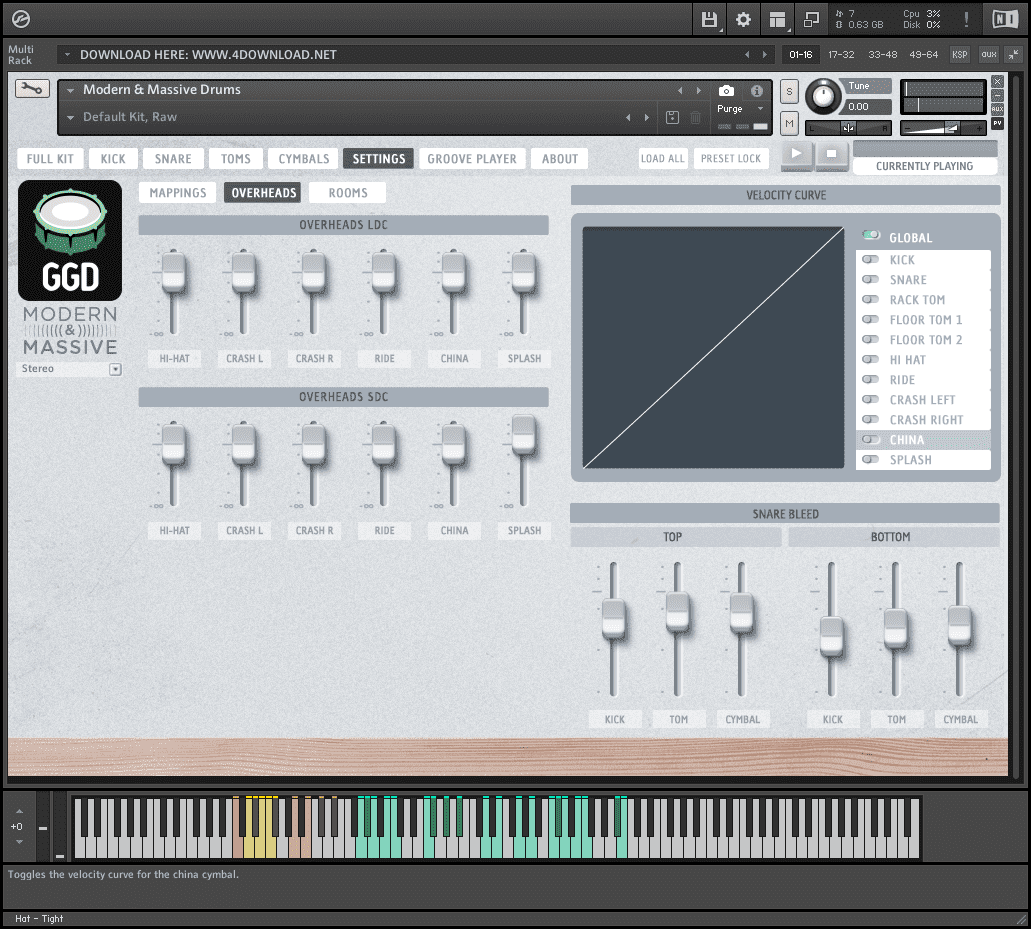1031x929 pixels.
Task: Toggle RACK TOM velocity curve switch
Action: [x=871, y=299]
